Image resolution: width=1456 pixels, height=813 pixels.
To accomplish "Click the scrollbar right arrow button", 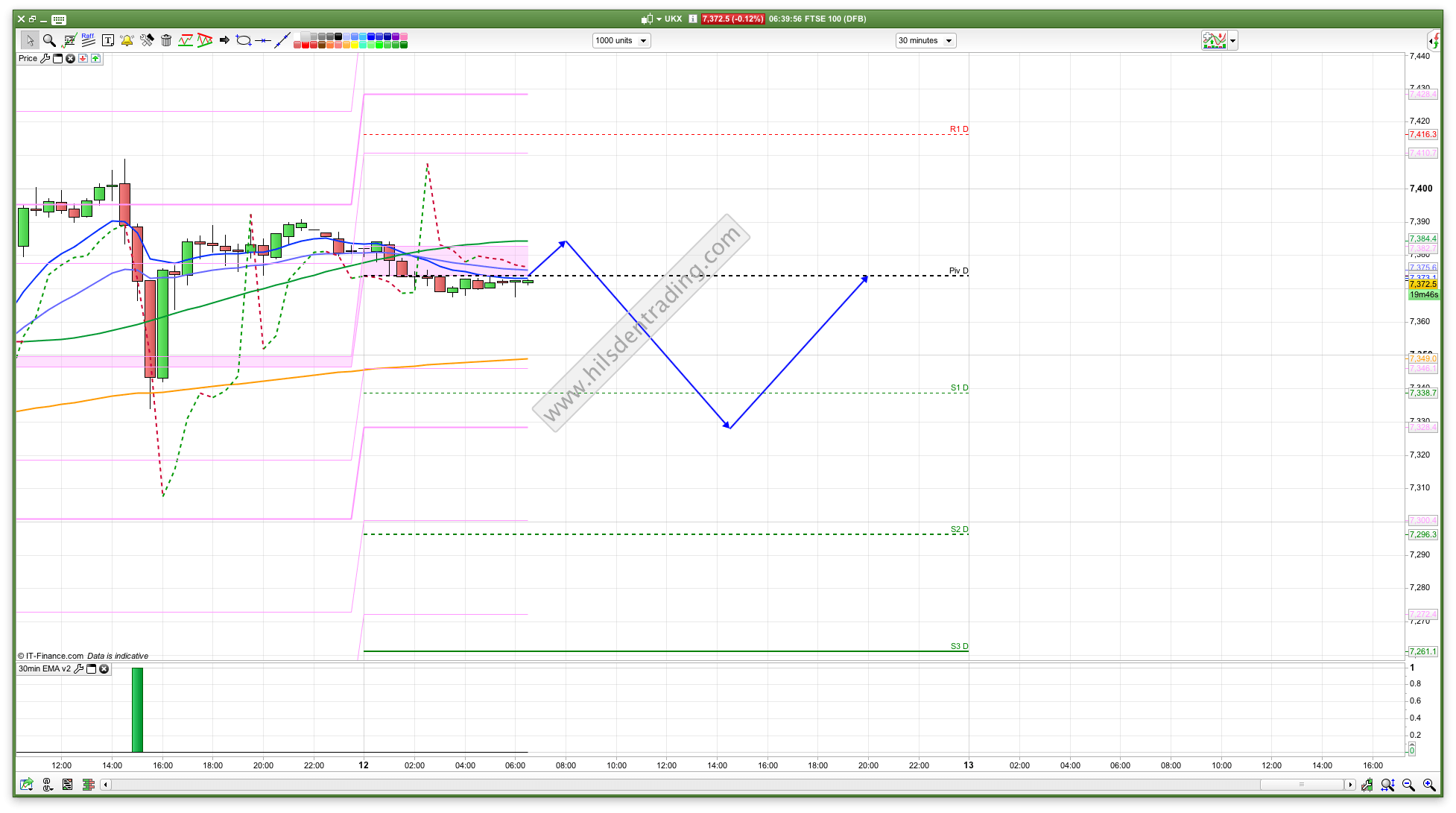I will pyautogui.click(x=1349, y=785).
